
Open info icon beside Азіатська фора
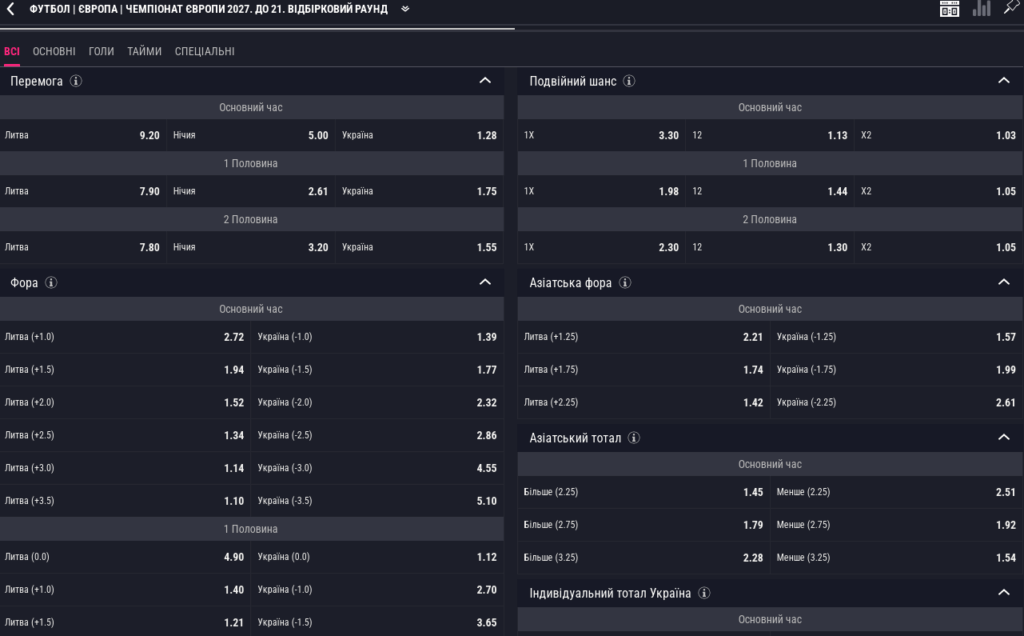[625, 283]
